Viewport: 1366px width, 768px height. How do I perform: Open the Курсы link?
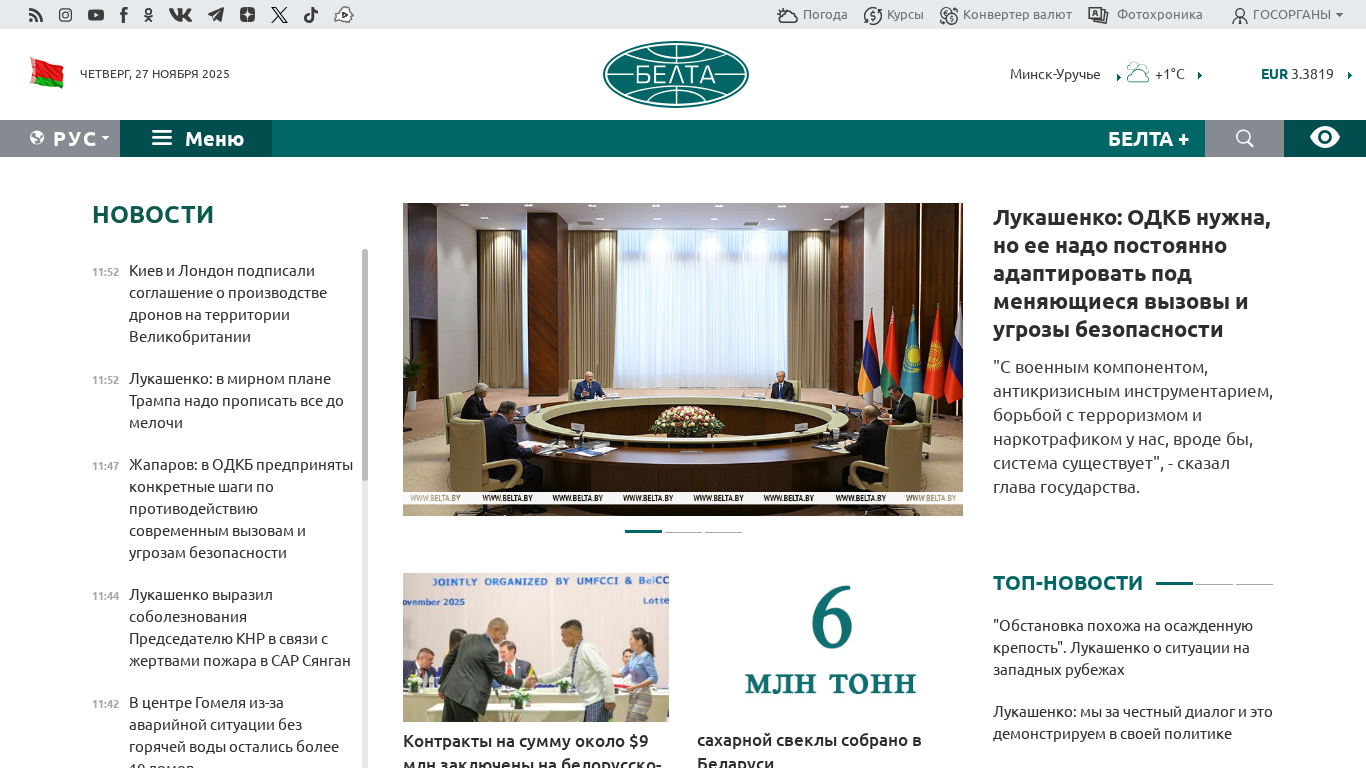(905, 15)
